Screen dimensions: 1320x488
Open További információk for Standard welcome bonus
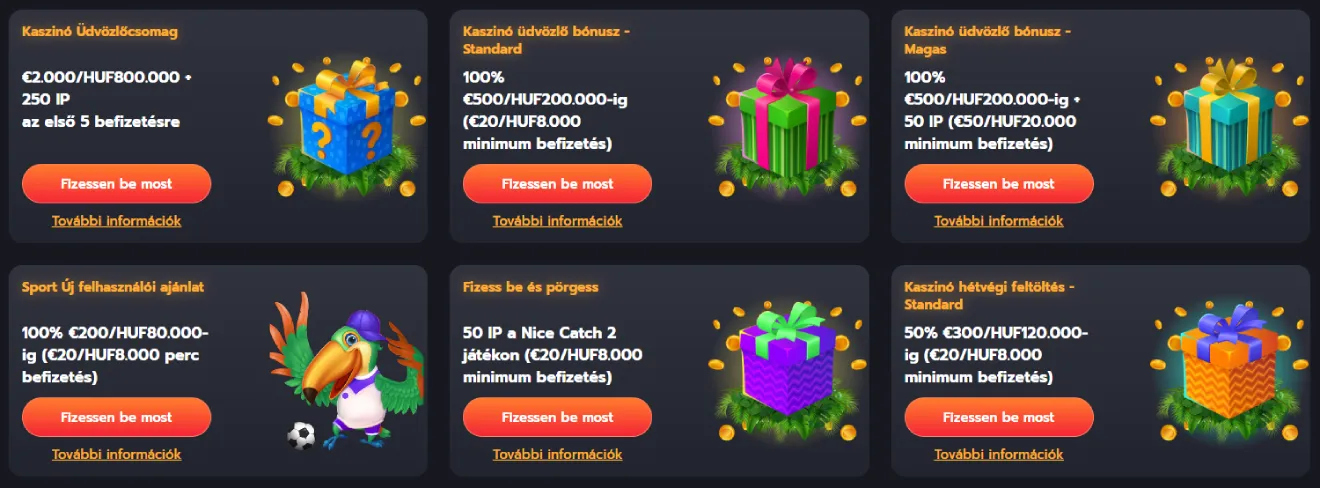pyautogui.click(x=557, y=221)
